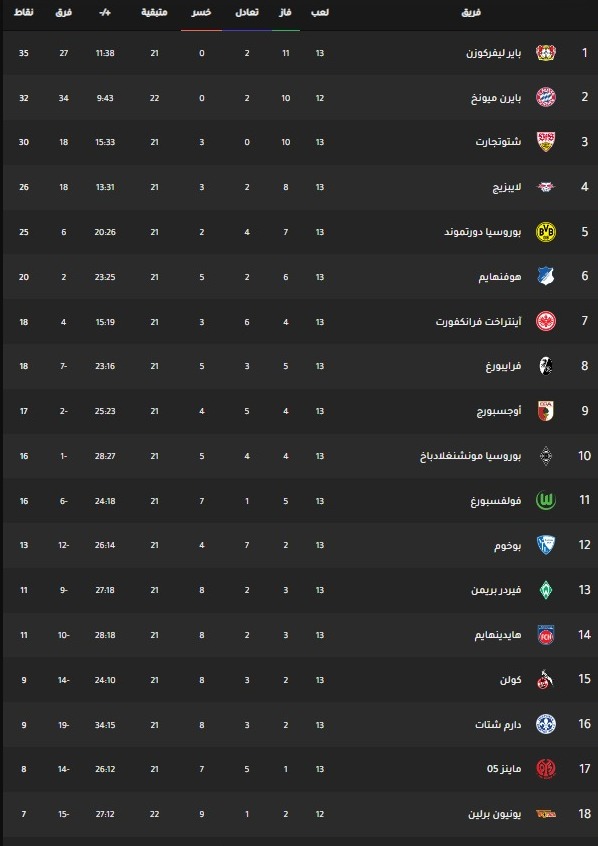The image size is (598, 846).
Task: Click the Bayer Leverkusen club logo
Action: point(546,52)
